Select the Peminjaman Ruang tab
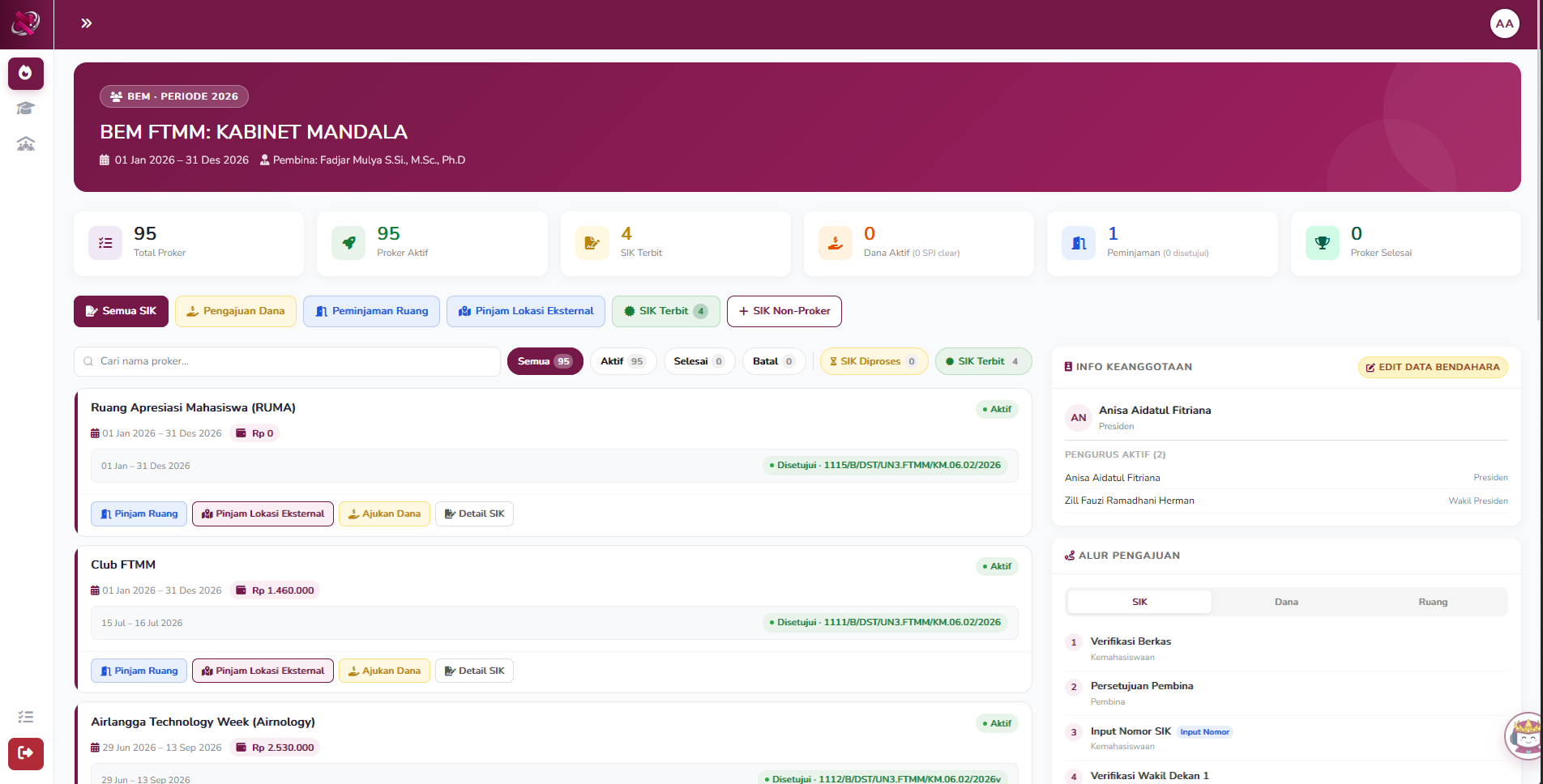 coord(371,311)
